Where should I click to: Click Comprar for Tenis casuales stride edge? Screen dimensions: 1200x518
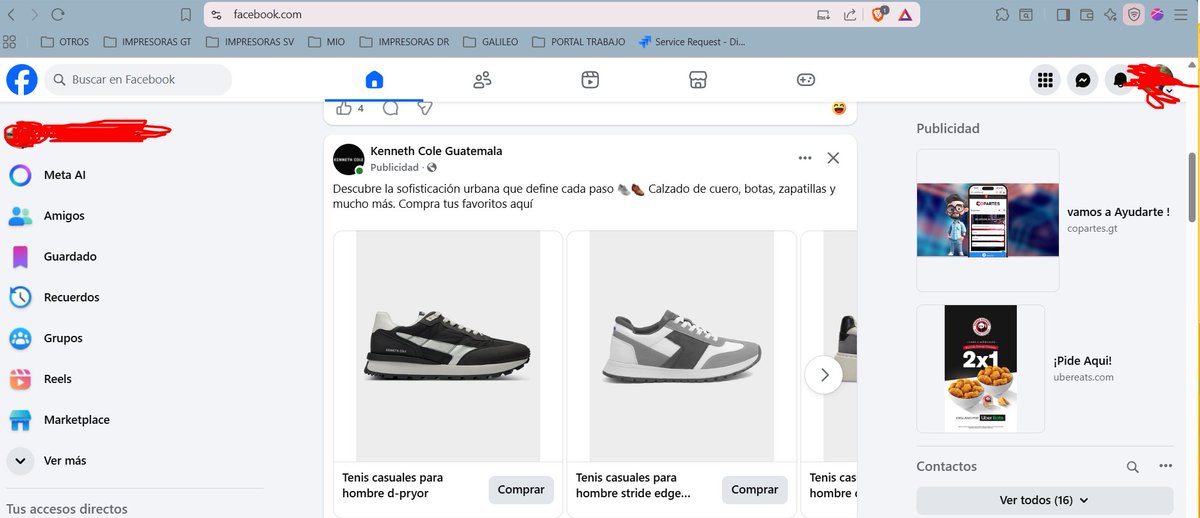[x=755, y=490]
